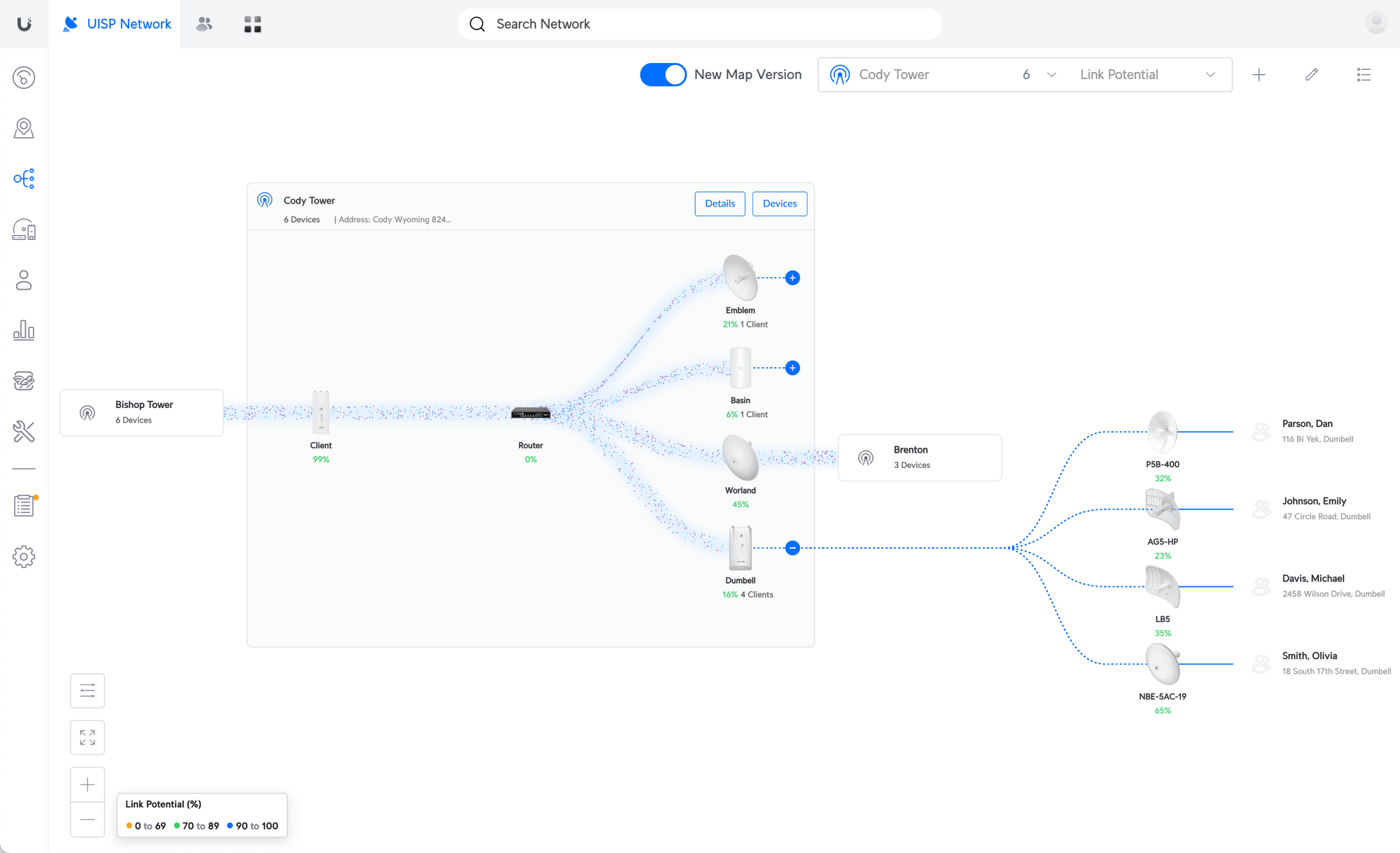The width and height of the screenshot is (1400, 853).
Task: Expand Basin clients with plus button
Action: click(792, 368)
